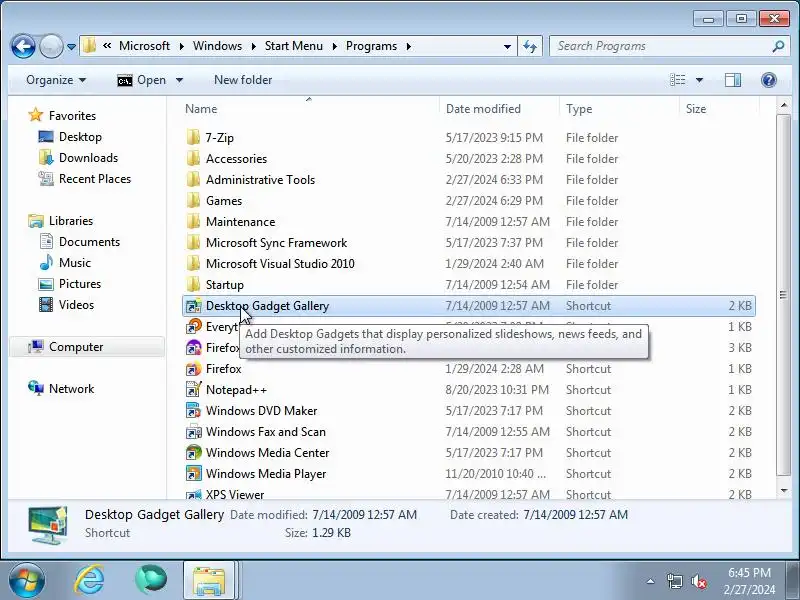Click the vertical scrollbar down arrow

(783, 491)
